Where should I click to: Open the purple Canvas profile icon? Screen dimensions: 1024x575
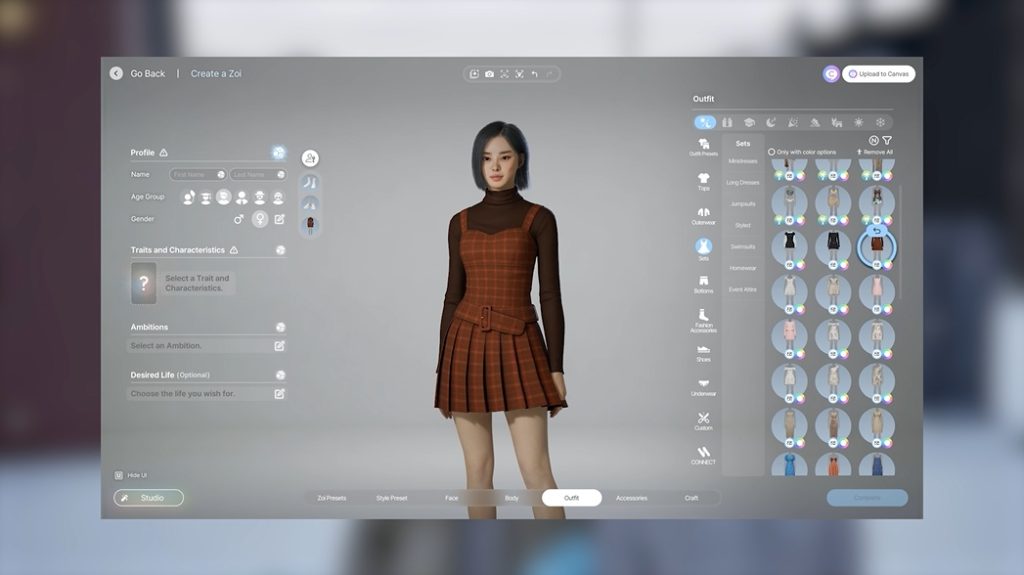tap(831, 74)
